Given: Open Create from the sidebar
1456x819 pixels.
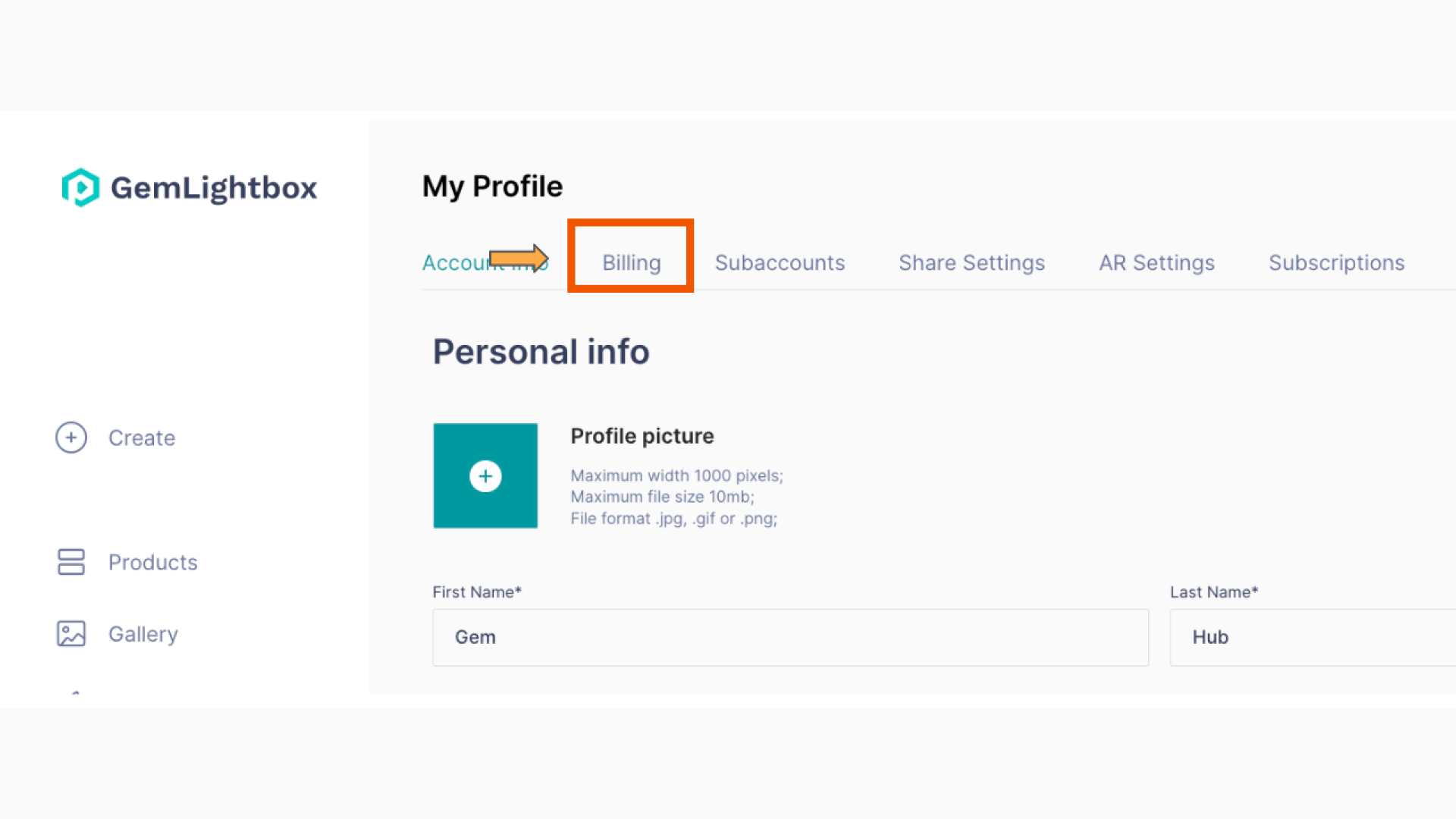Looking at the screenshot, I should [142, 438].
